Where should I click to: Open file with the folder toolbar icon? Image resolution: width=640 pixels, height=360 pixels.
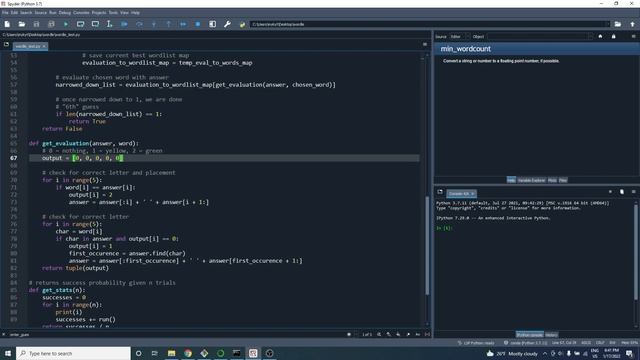tap(22, 24)
